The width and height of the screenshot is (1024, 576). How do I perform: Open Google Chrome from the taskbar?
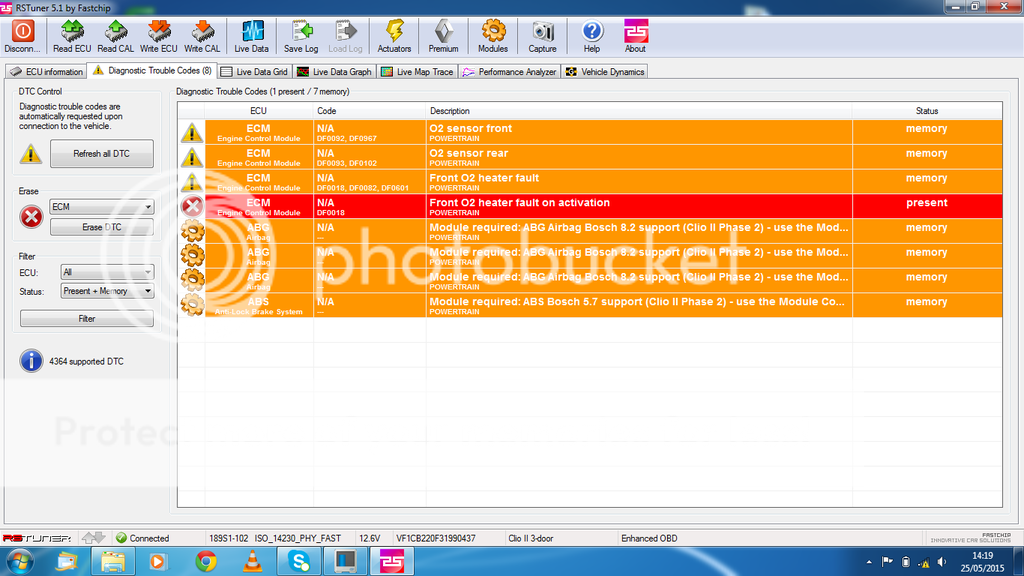point(206,561)
